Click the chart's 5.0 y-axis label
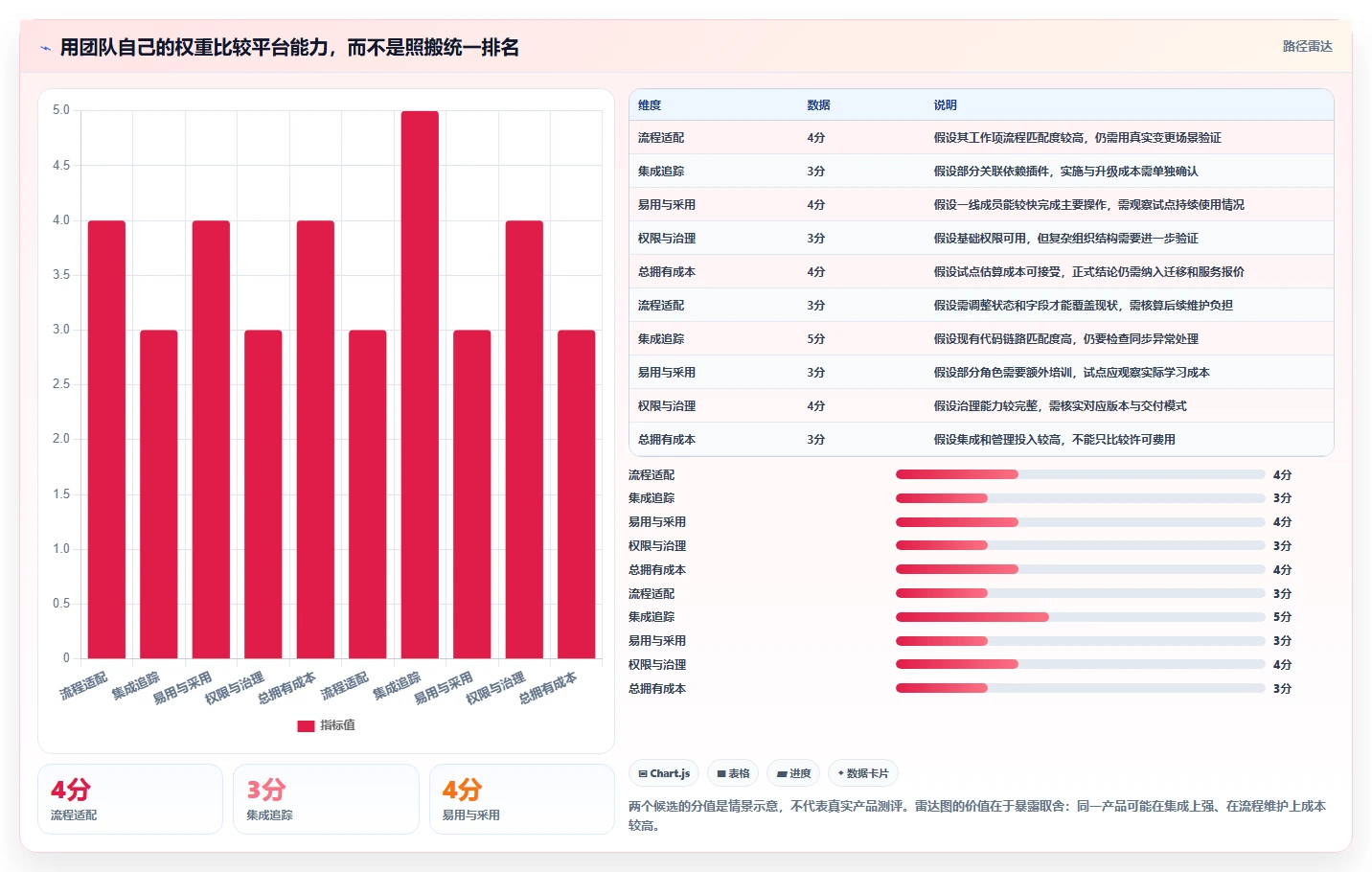 [x=61, y=110]
